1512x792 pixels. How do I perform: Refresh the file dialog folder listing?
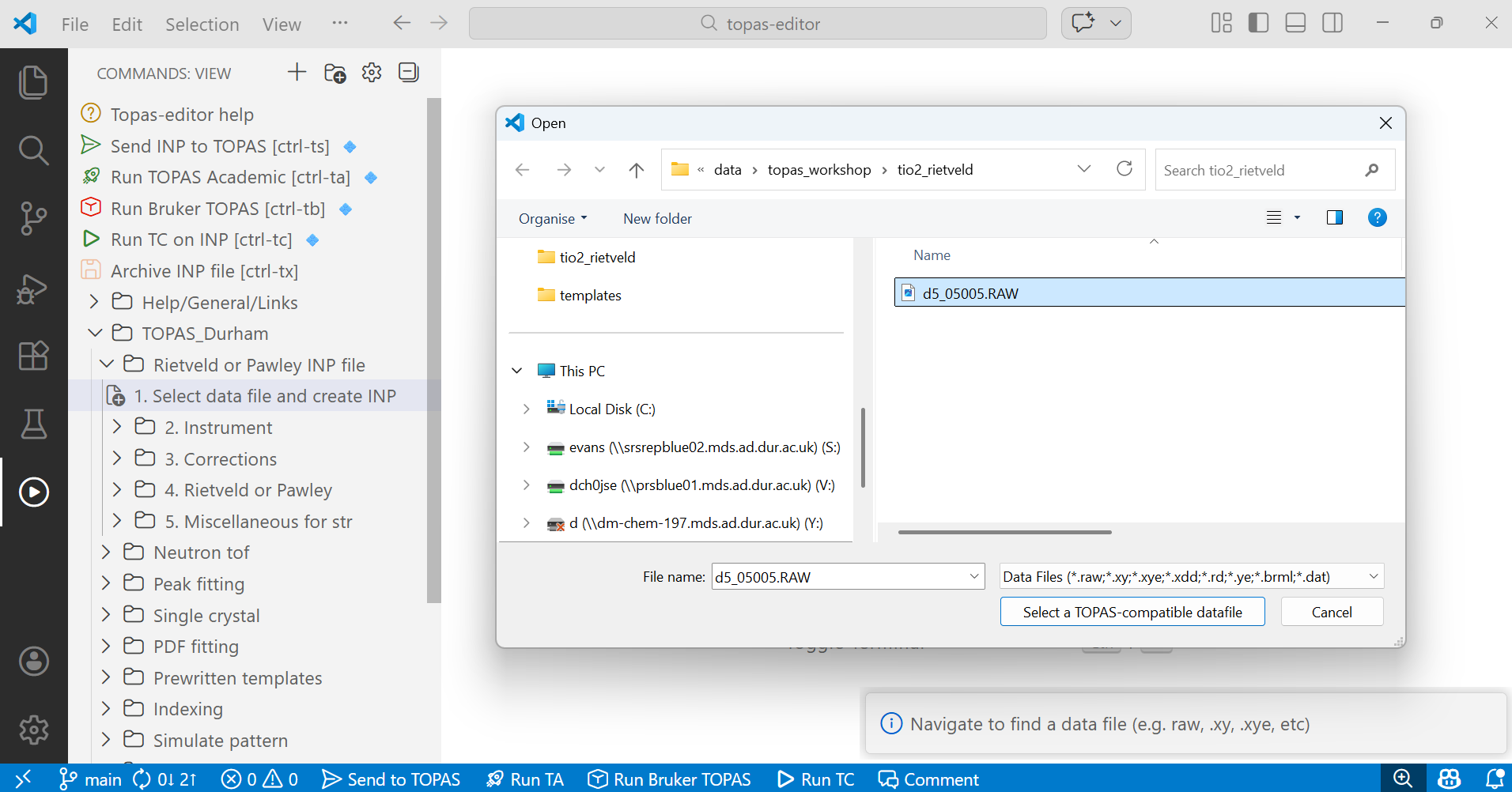1124,169
